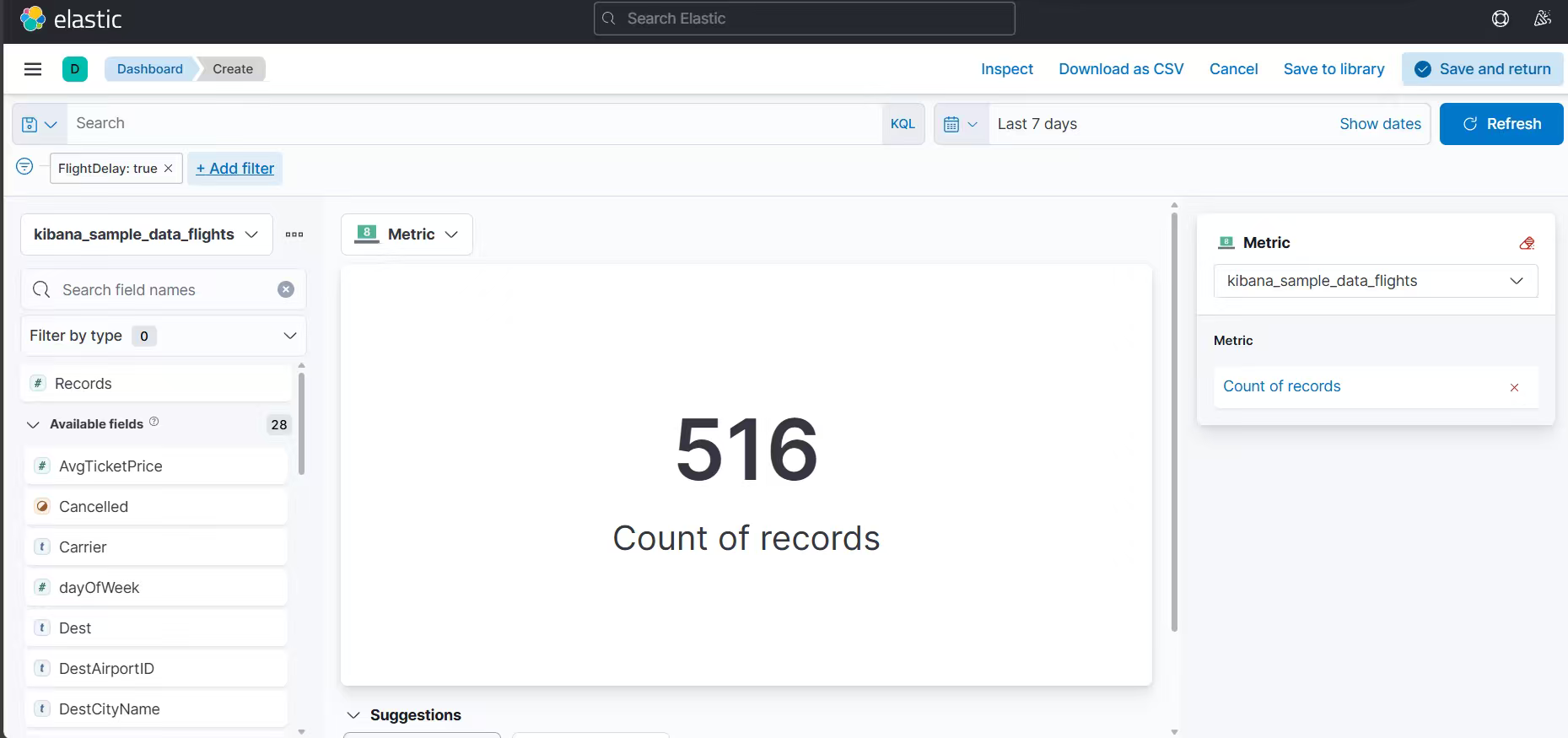Image resolution: width=1568 pixels, height=738 pixels.
Task: Click the Add filter link
Action: pyautogui.click(x=235, y=169)
